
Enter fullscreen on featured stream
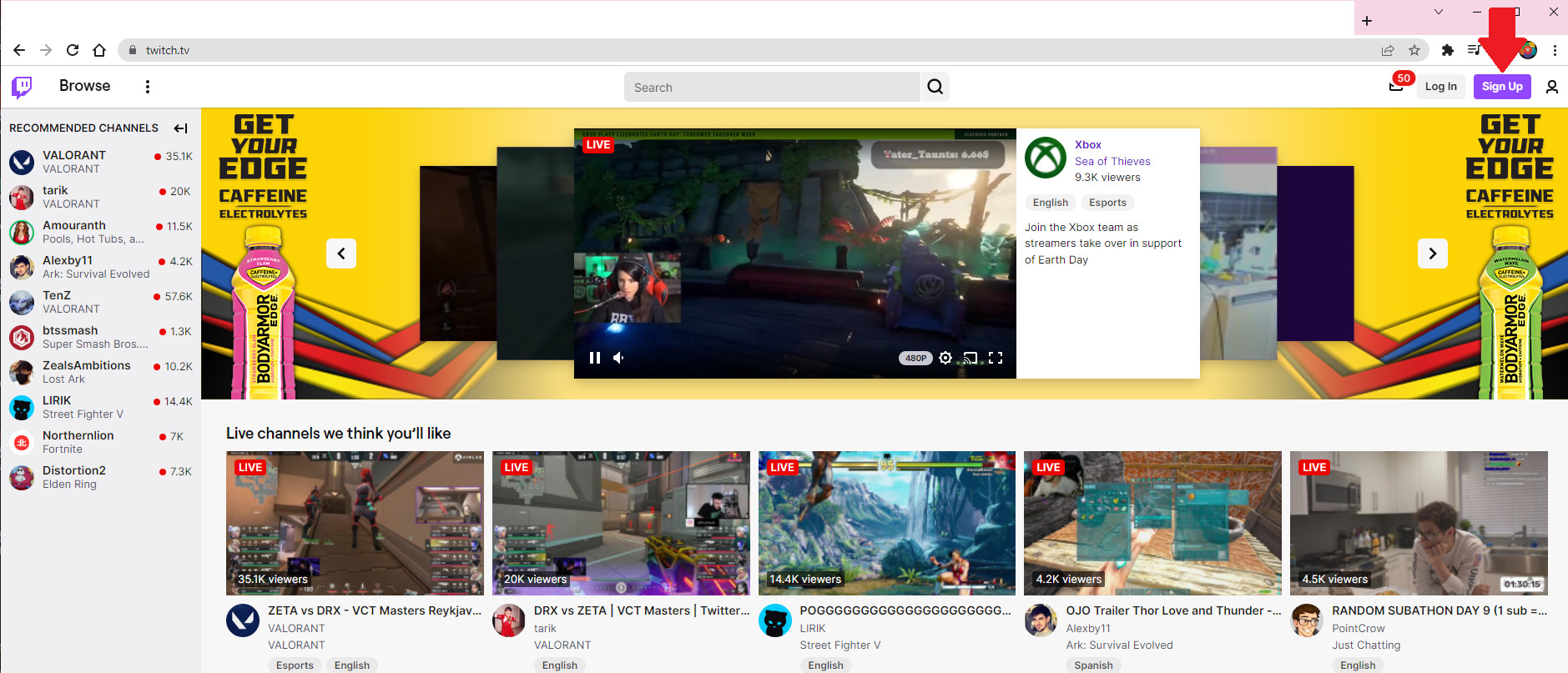pyautogui.click(x=996, y=358)
